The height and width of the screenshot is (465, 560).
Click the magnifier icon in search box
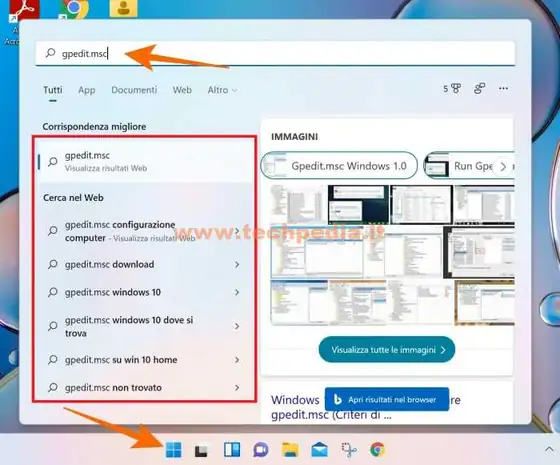(x=50, y=53)
